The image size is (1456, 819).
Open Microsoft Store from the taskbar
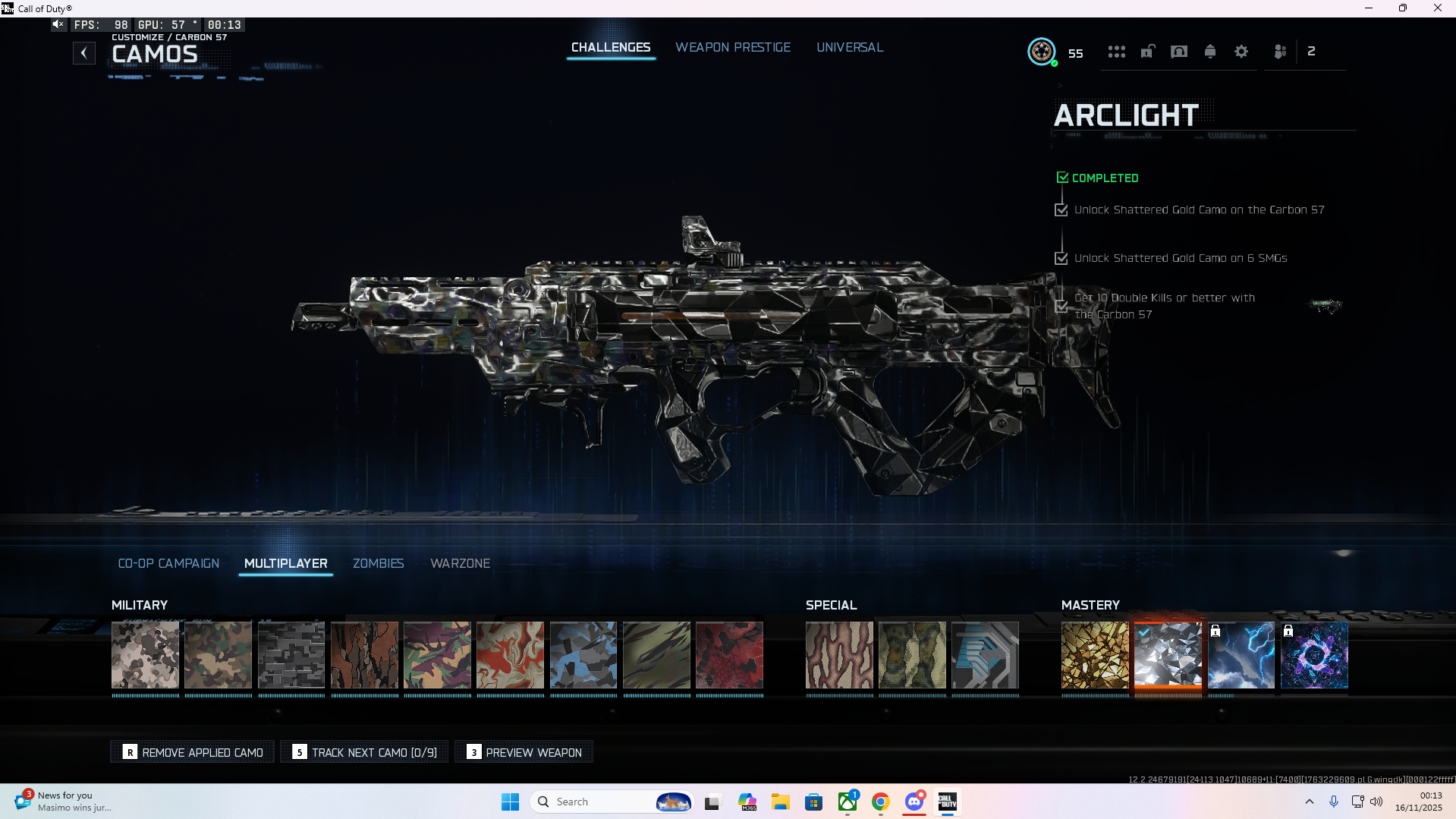(814, 802)
